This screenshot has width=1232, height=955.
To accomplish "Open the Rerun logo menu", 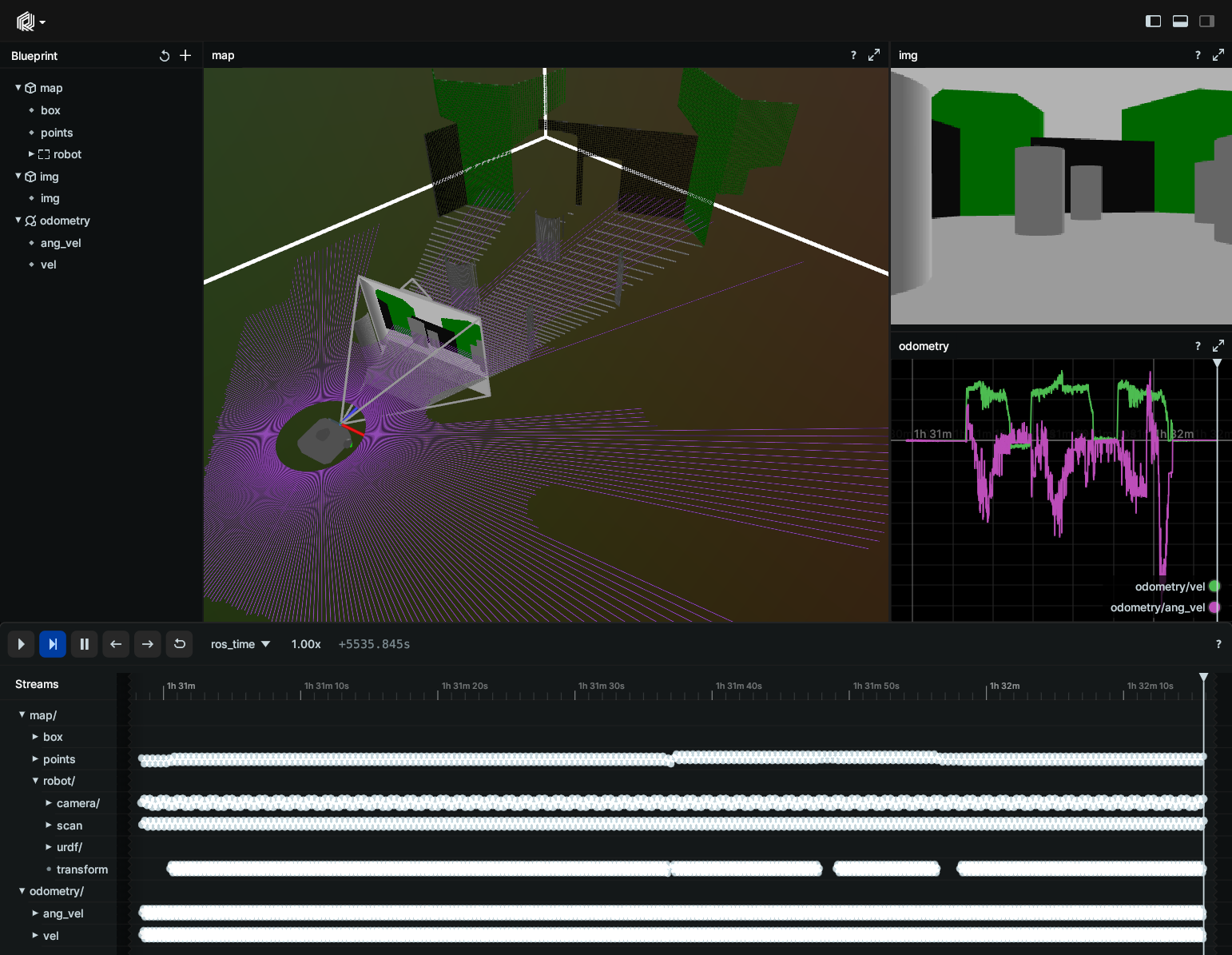I will (x=30, y=22).
